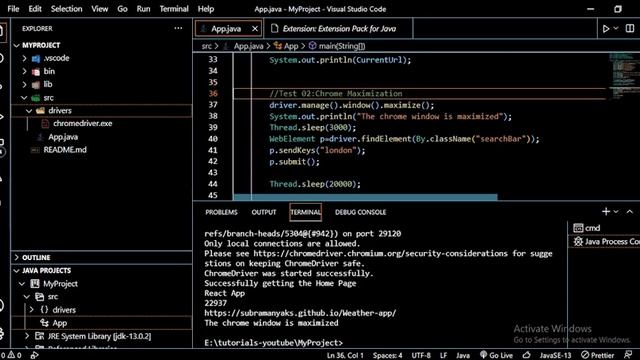This screenshot has height=360, width=640.
Task: Open the Terminal menu
Action: click(174, 9)
